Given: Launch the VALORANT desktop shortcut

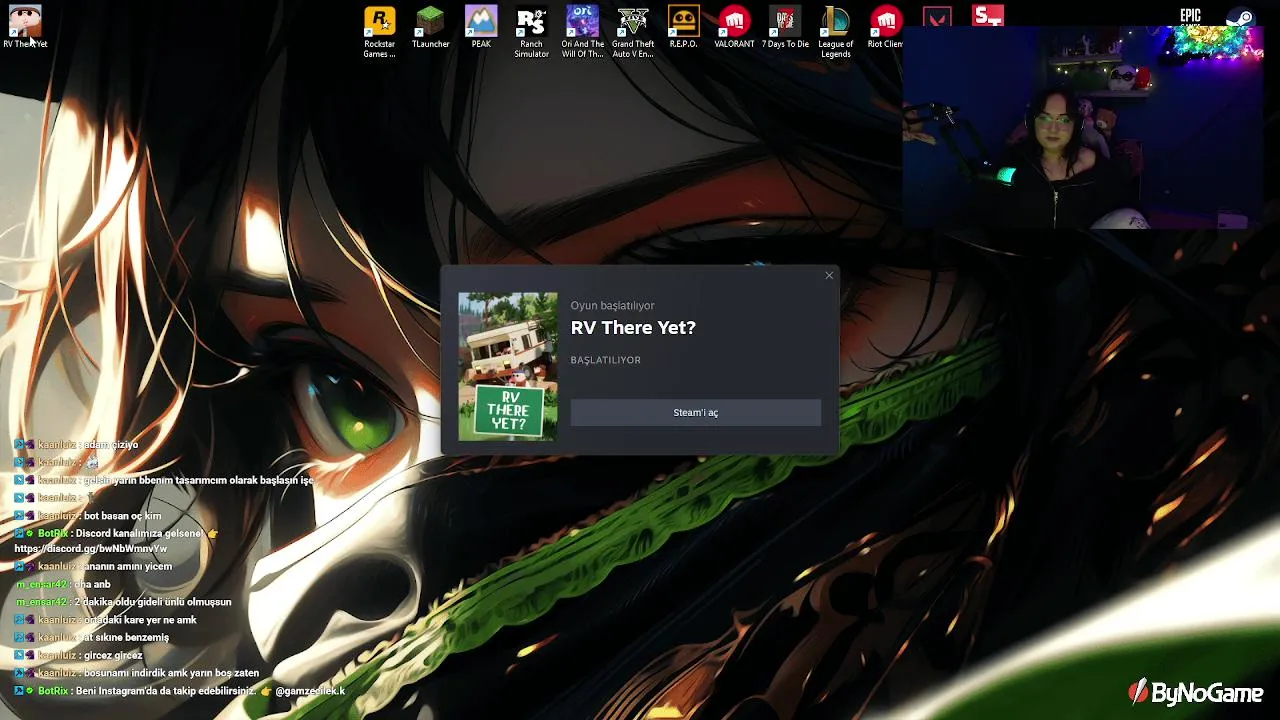Looking at the screenshot, I should [734, 27].
